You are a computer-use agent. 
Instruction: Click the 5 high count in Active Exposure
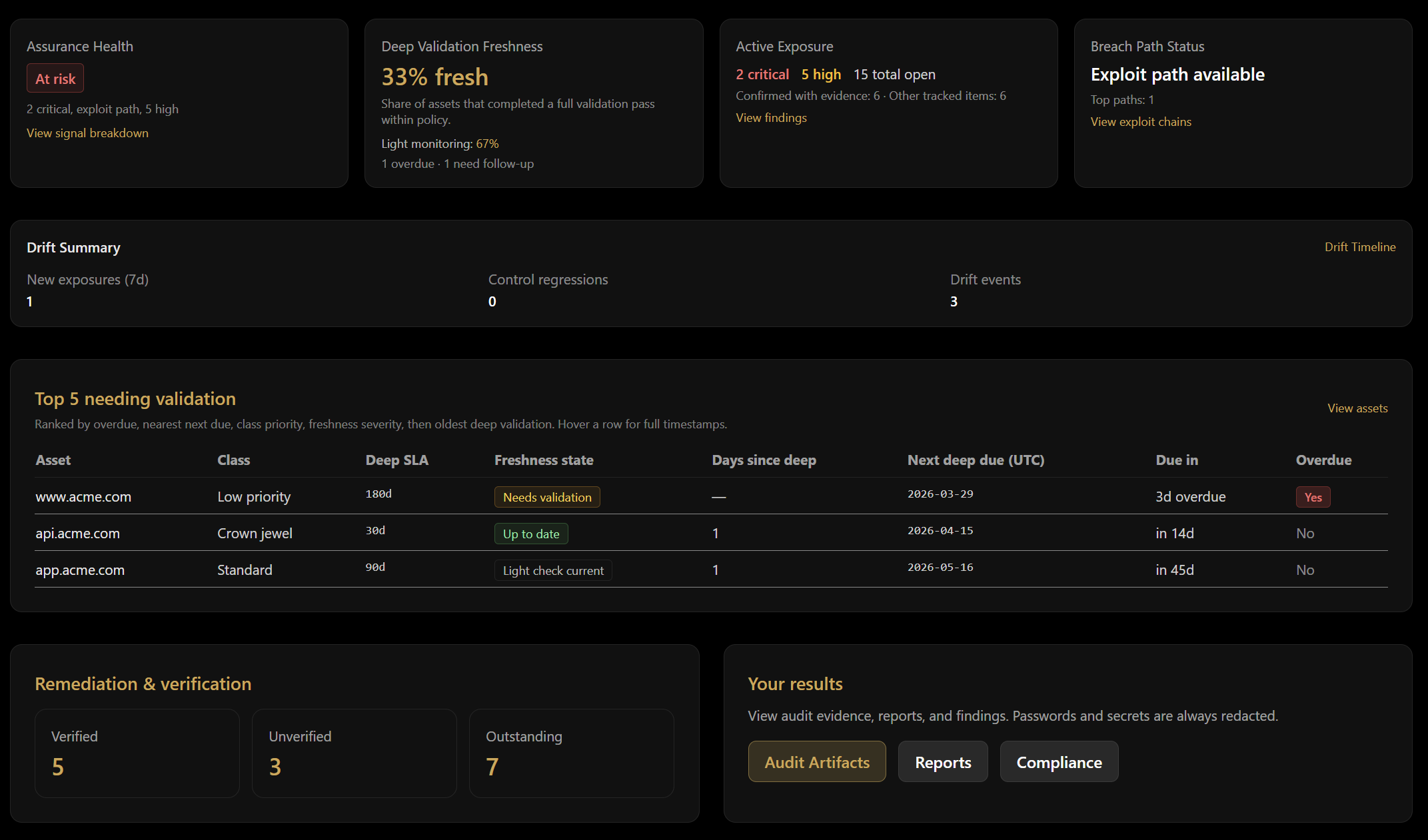[x=821, y=75]
